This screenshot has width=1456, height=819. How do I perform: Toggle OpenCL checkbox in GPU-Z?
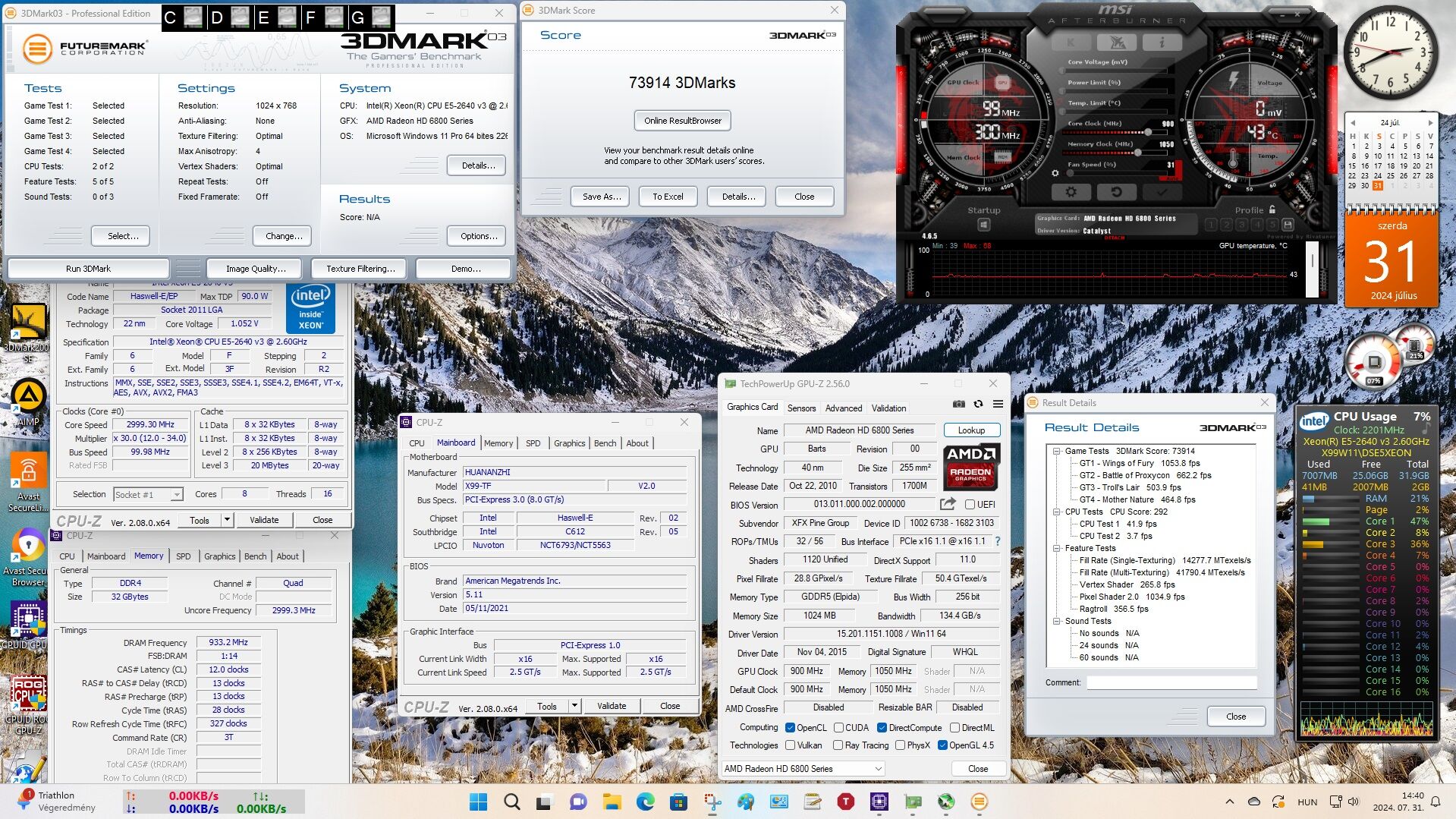(x=790, y=728)
